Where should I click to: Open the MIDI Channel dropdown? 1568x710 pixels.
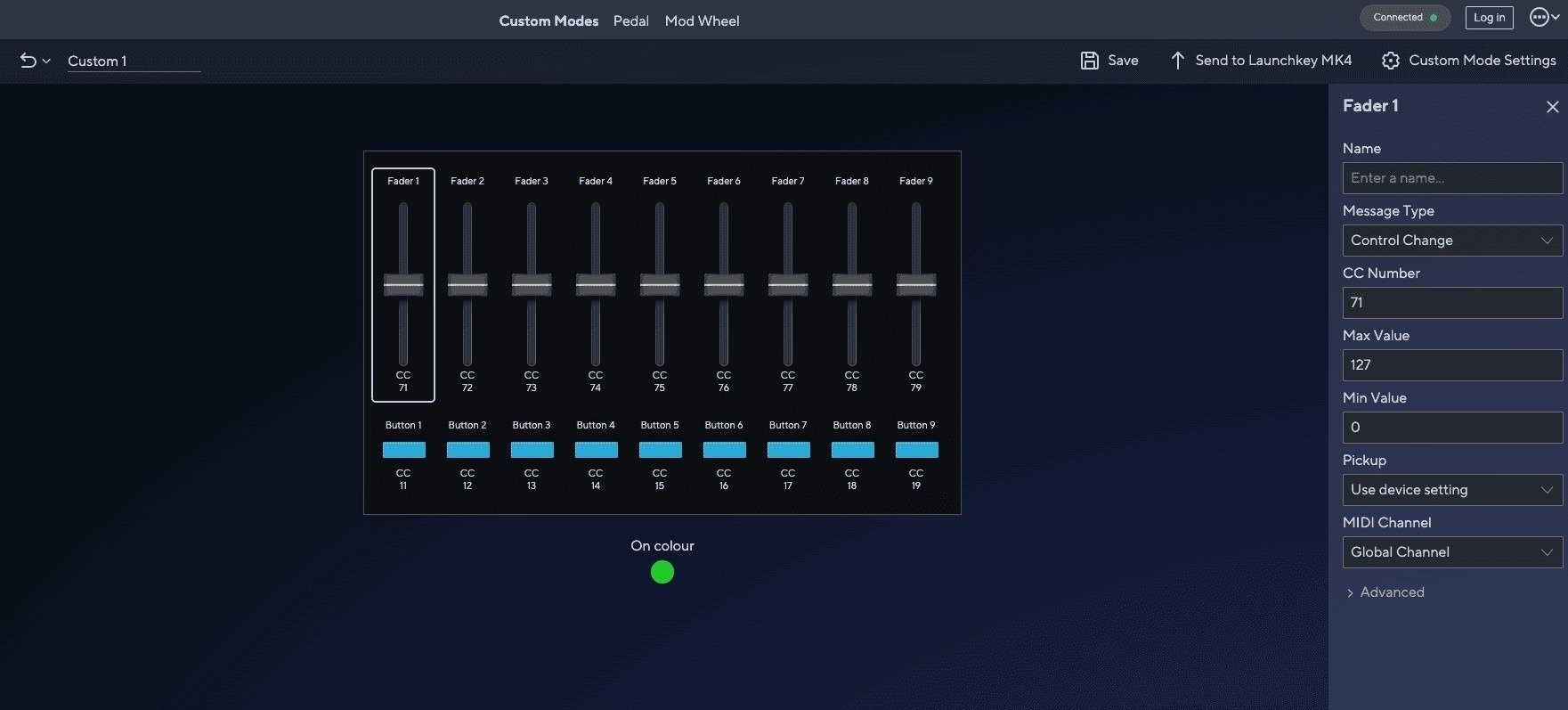click(x=1452, y=552)
